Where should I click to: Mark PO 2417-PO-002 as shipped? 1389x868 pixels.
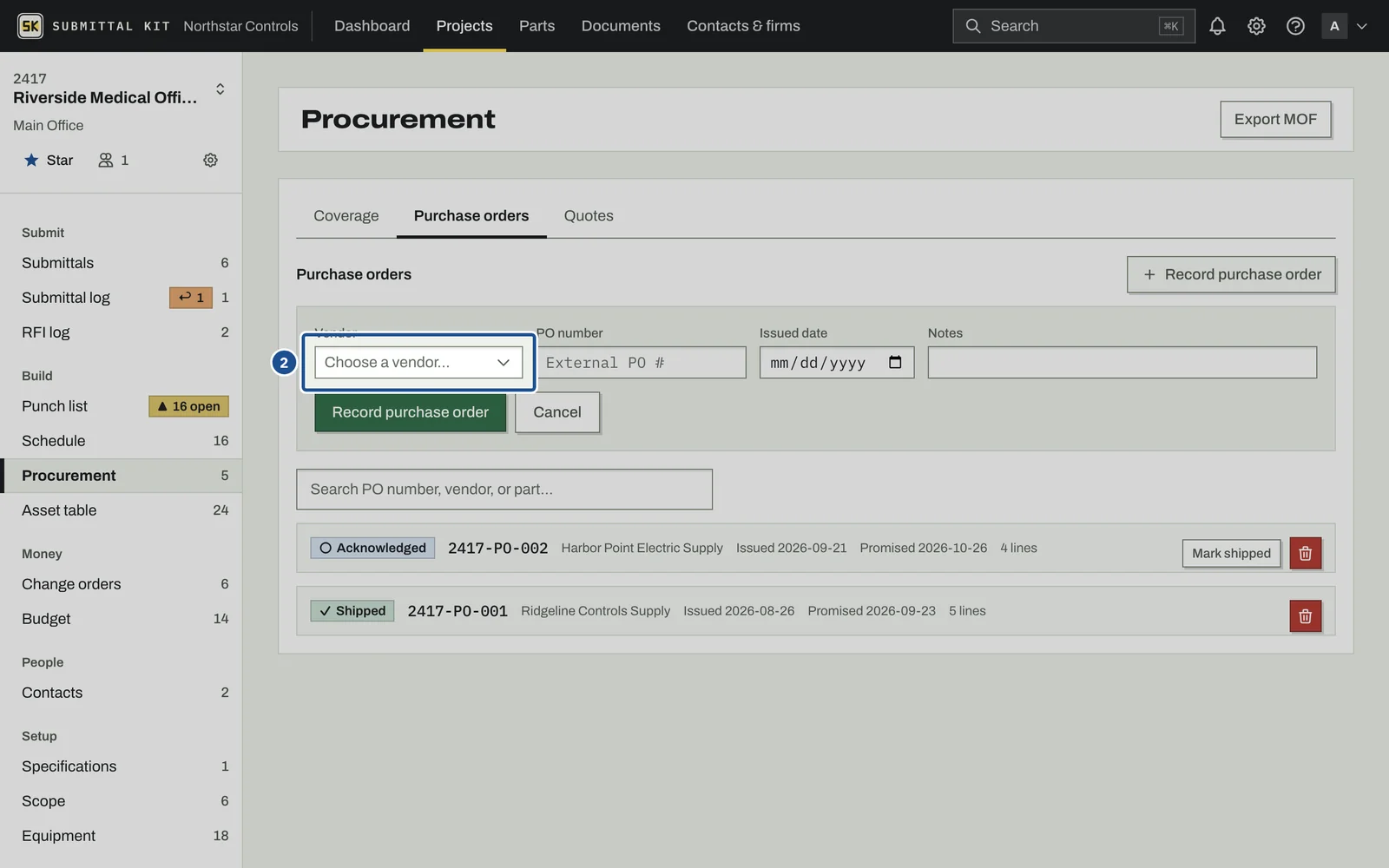coord(1231,553)
